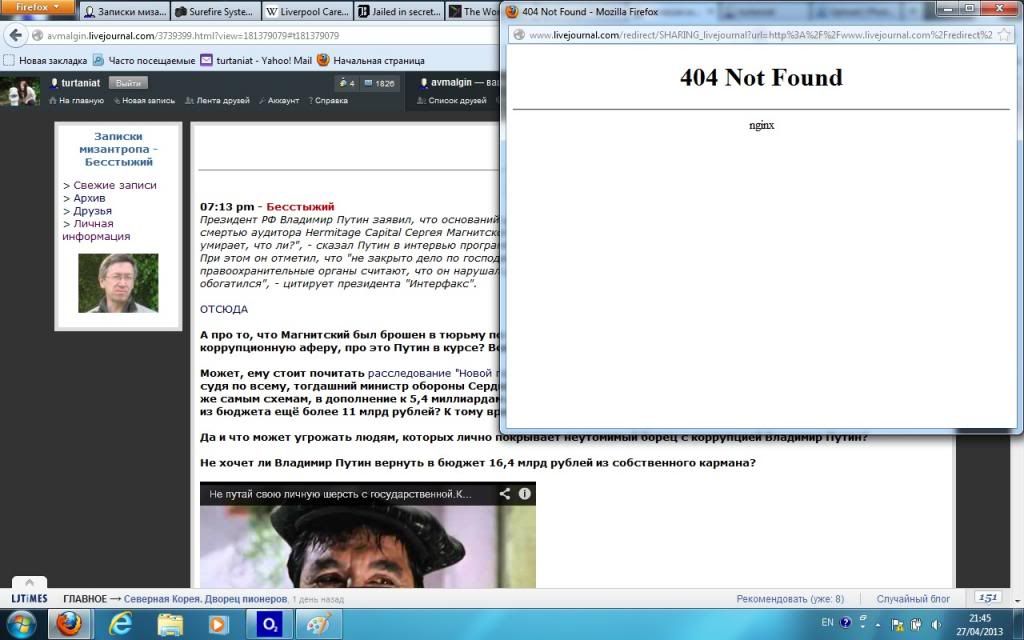Launch Internet Explorer from the taskbar

(121, 623)
